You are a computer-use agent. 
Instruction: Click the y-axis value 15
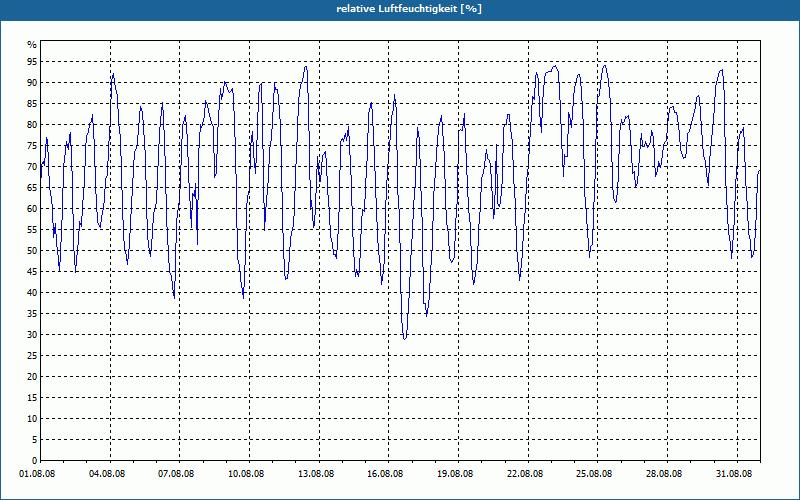[x=32, y=397]
